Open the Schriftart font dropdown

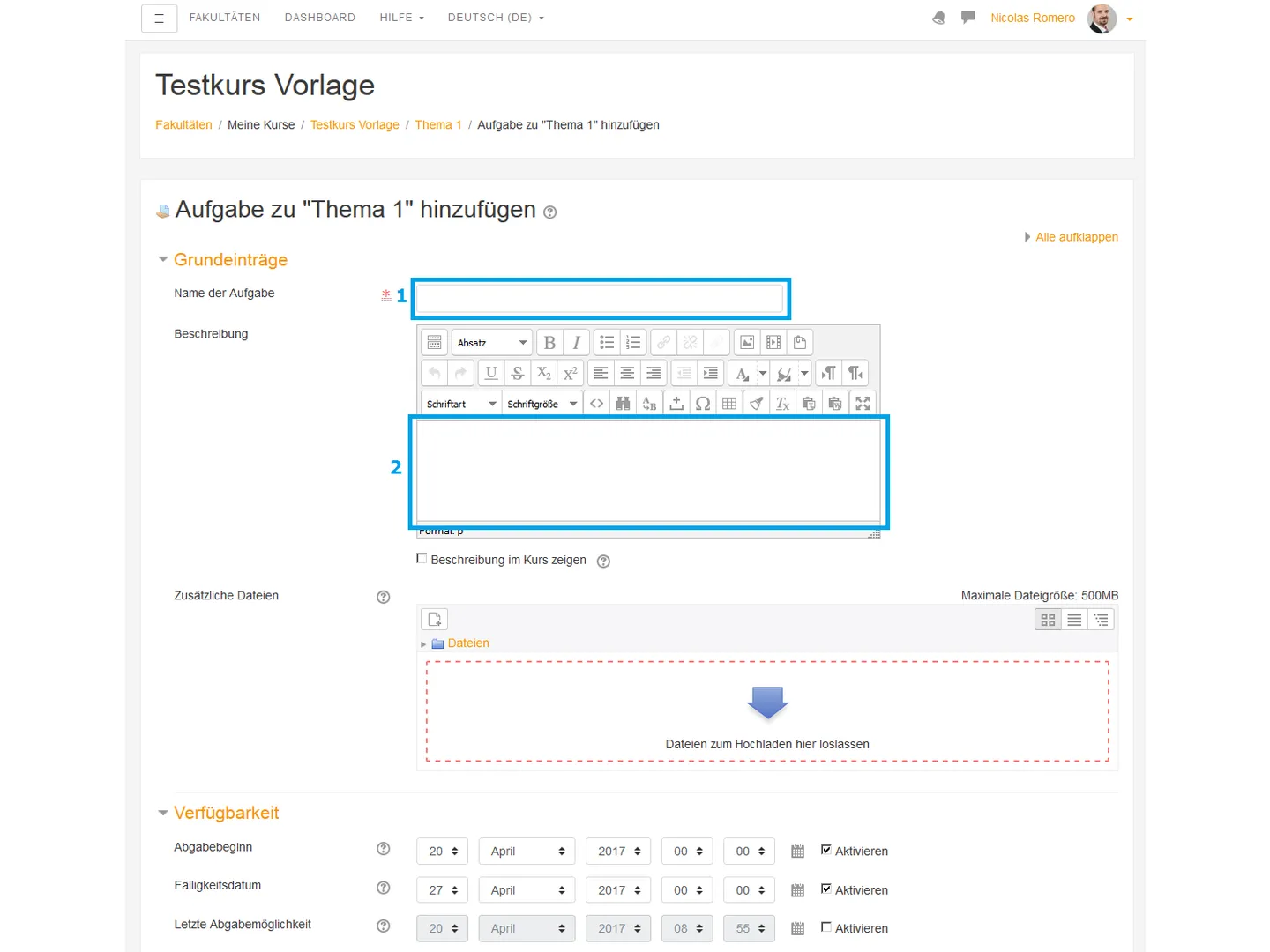click(461, 404)
